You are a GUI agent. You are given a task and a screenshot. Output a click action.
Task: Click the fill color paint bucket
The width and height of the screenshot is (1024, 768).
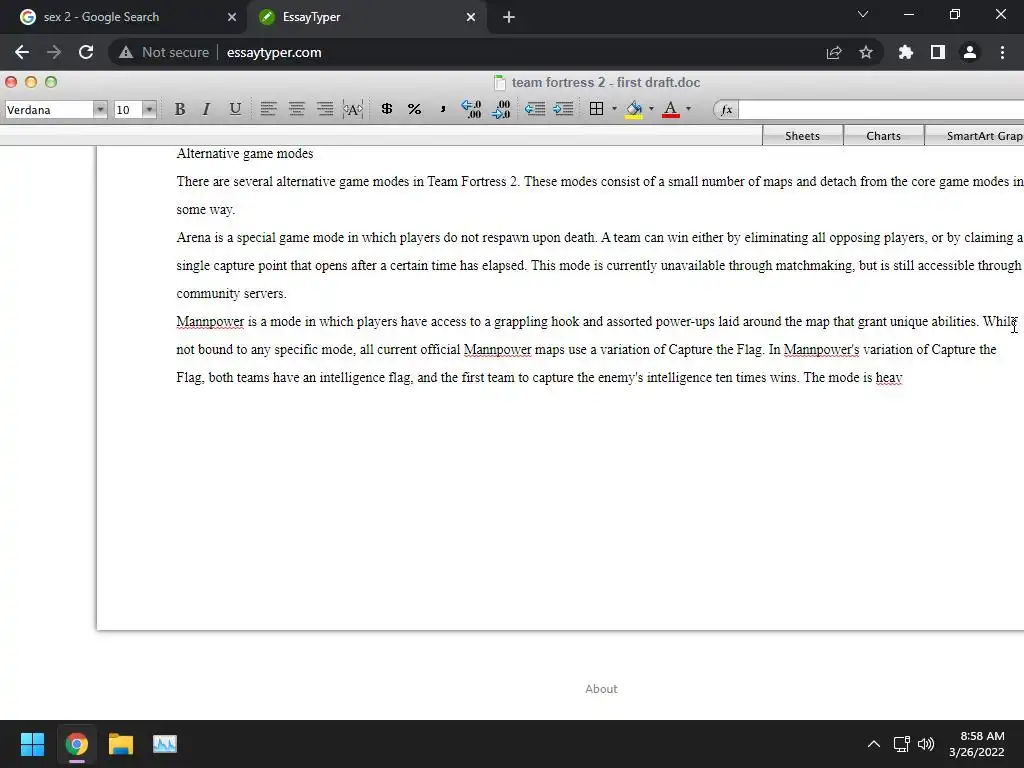[x=633, y=109]
